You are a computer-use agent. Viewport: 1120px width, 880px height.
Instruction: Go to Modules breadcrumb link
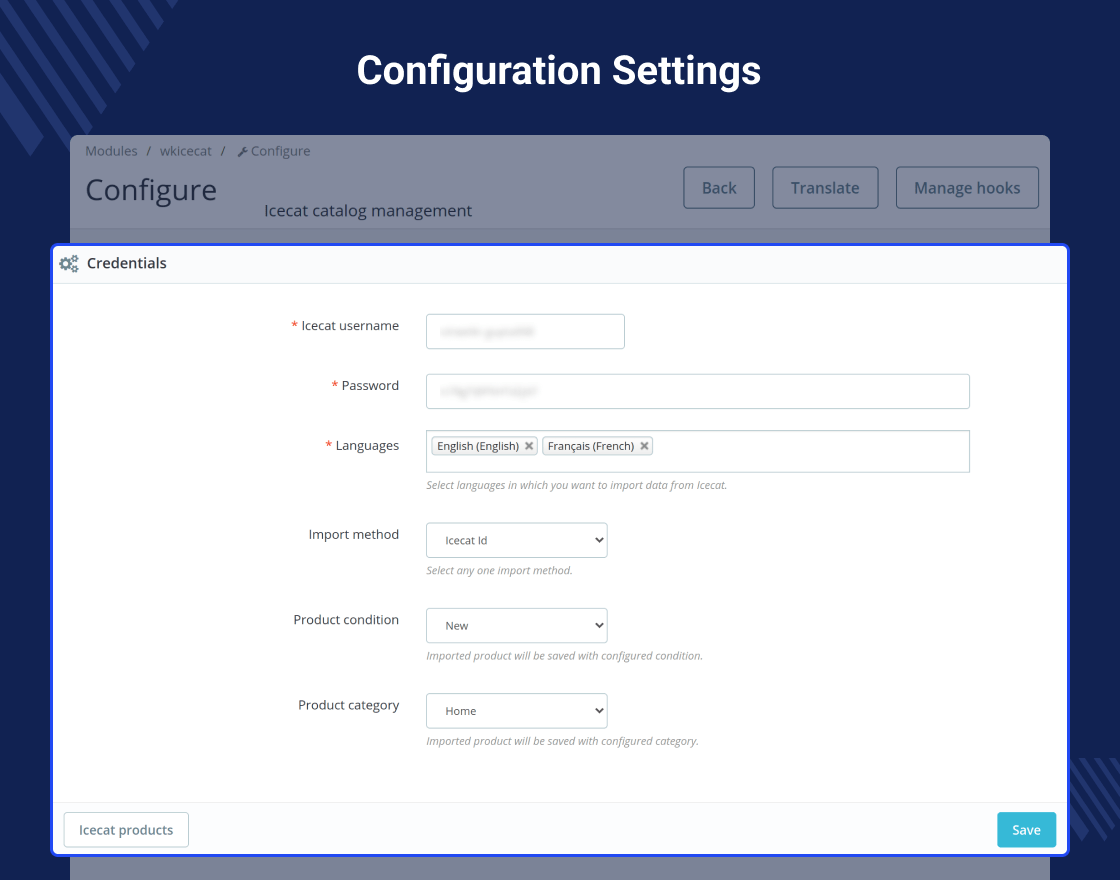tap(111, 151)
